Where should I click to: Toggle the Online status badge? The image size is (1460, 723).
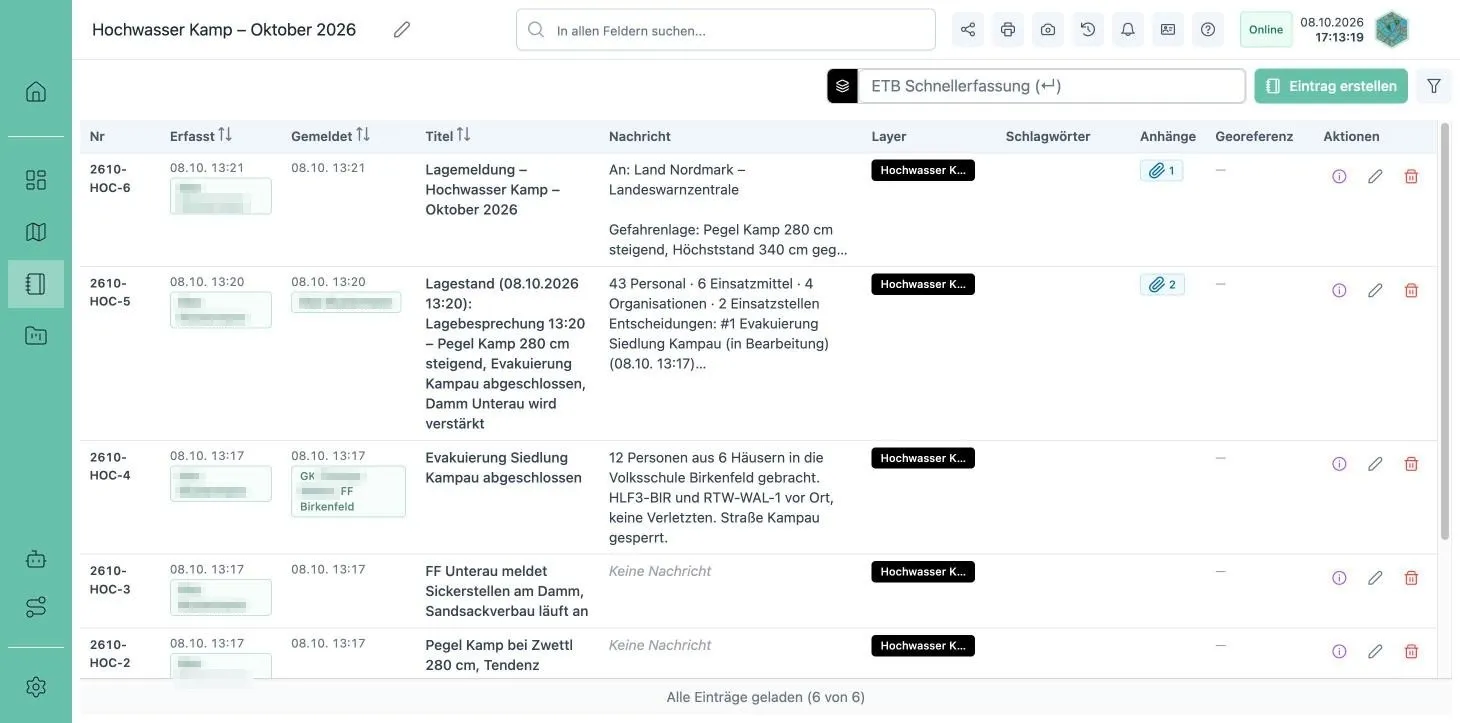pyautogui.click(x=1266, y=30)
